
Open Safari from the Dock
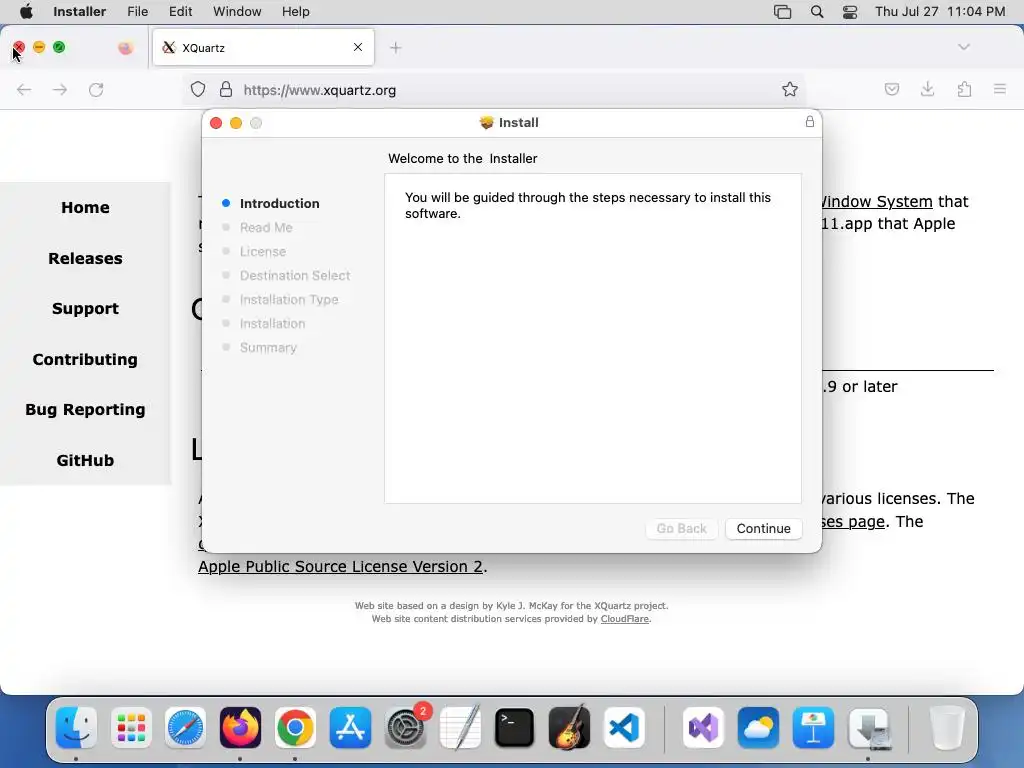click(185, 728)
